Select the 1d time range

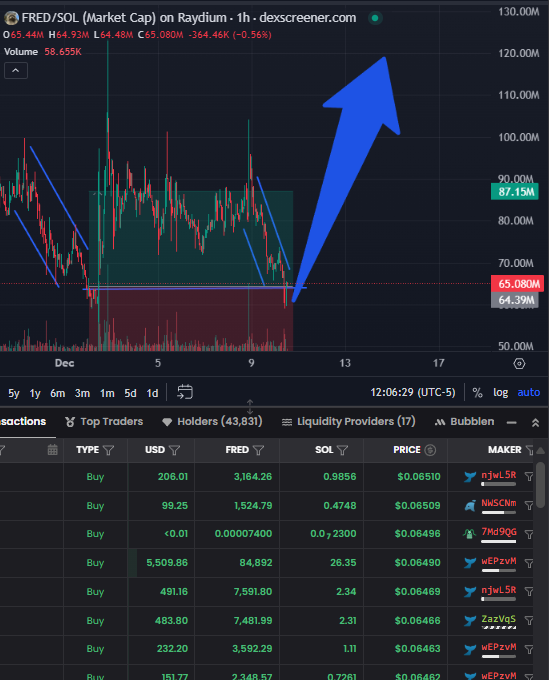coord(152,393)
